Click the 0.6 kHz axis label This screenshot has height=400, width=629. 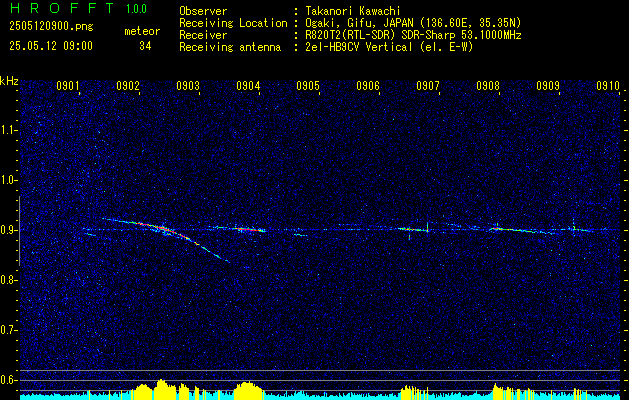coord(8,380)
